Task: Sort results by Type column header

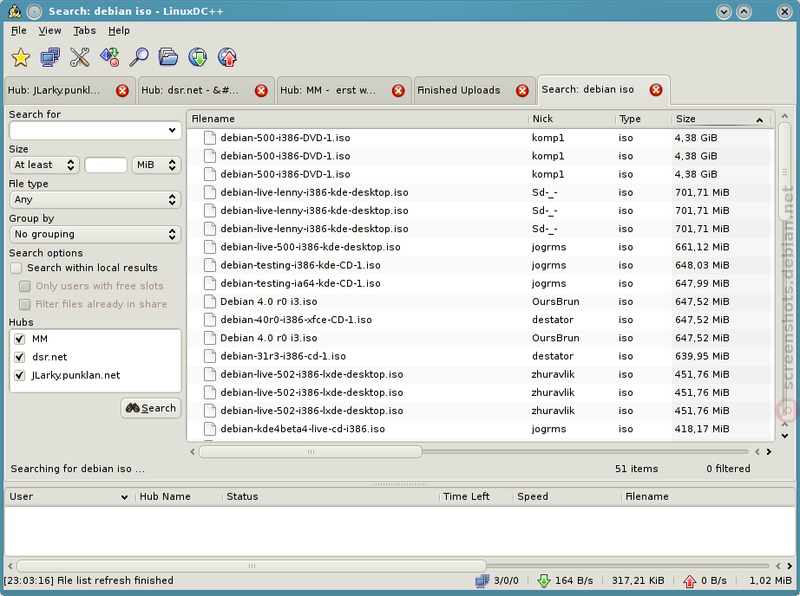Action: [643, 119]
